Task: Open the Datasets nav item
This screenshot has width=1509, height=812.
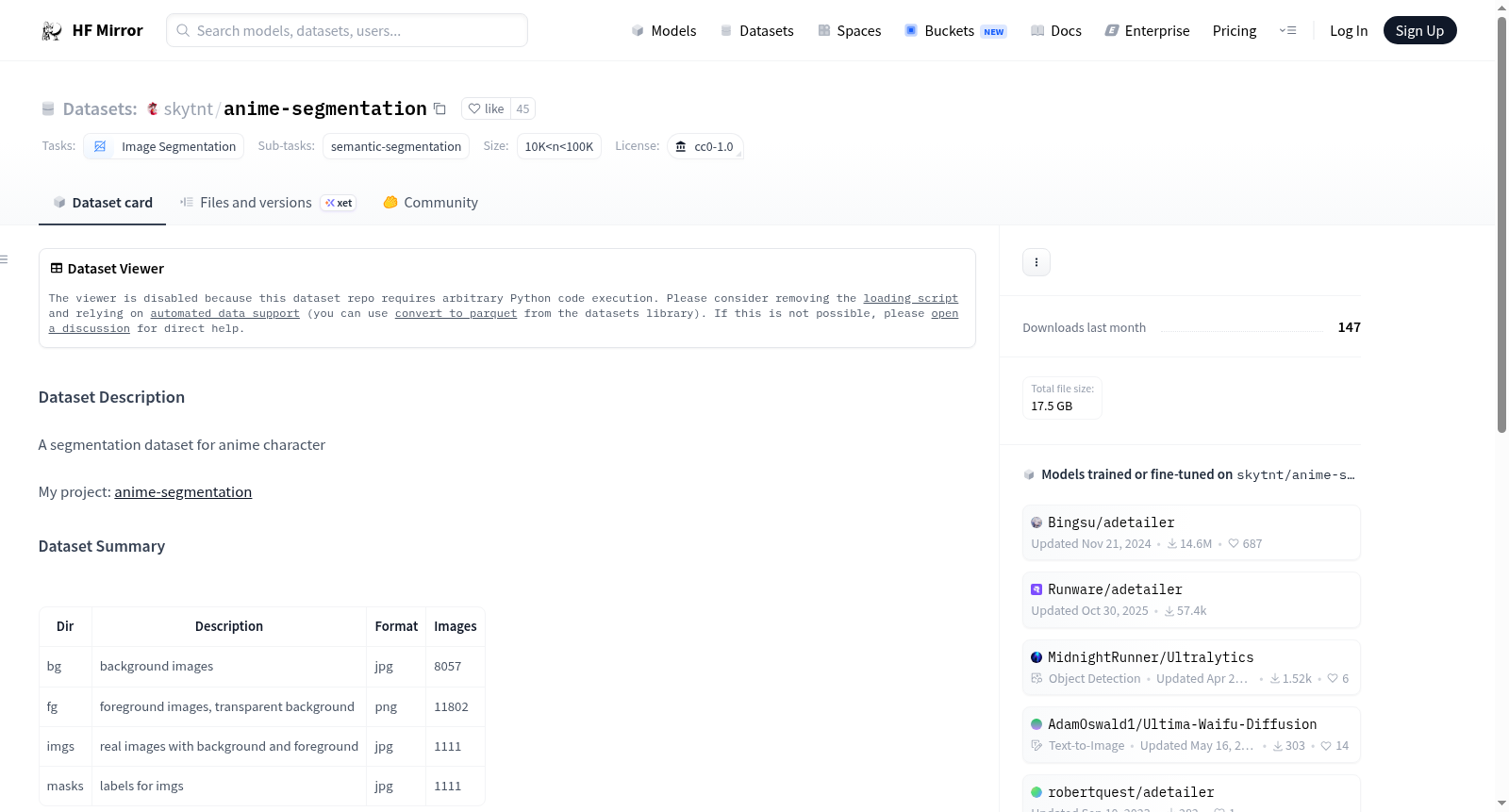Action: [756, 31]
